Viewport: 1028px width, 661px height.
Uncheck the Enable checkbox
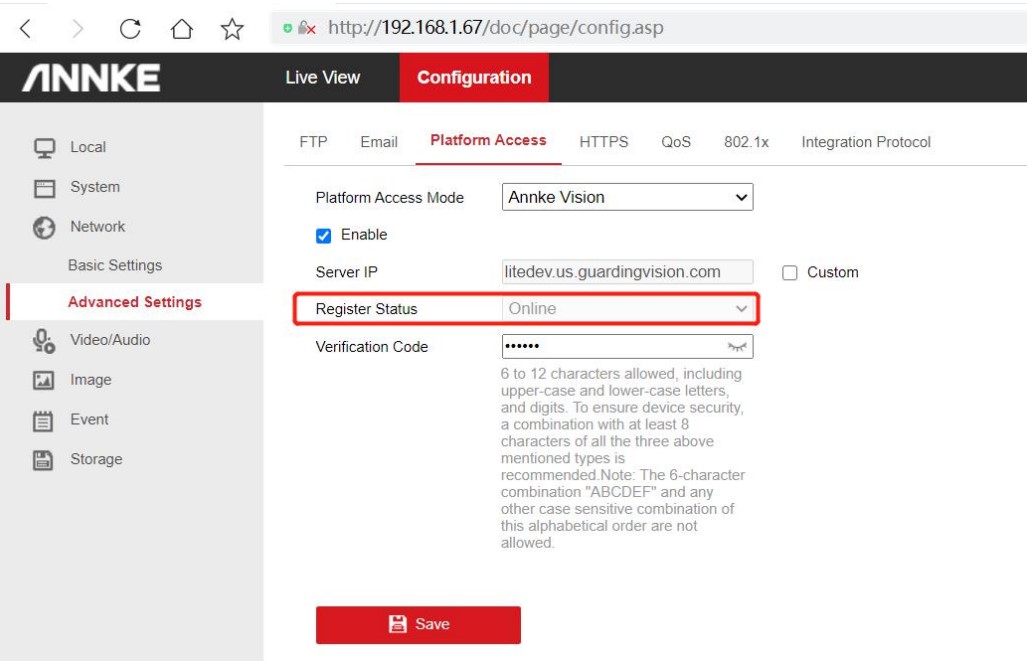323,236
